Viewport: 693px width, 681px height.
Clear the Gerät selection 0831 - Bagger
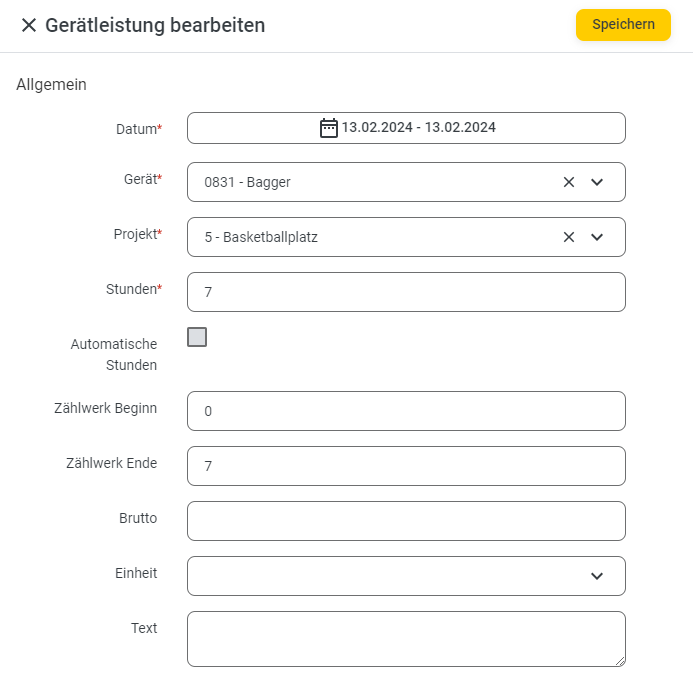[x=569, y=182]
